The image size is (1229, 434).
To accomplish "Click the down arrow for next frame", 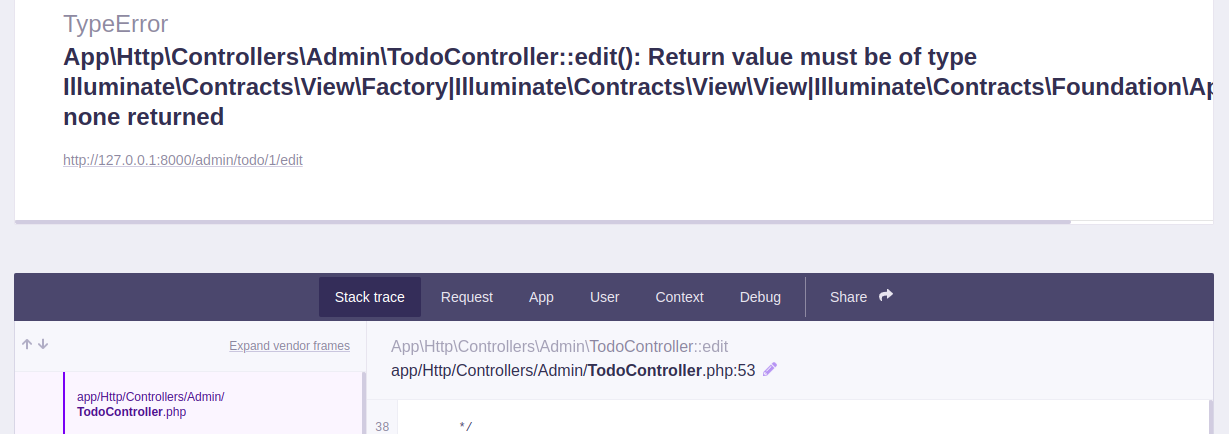I will tap(43, 344).
